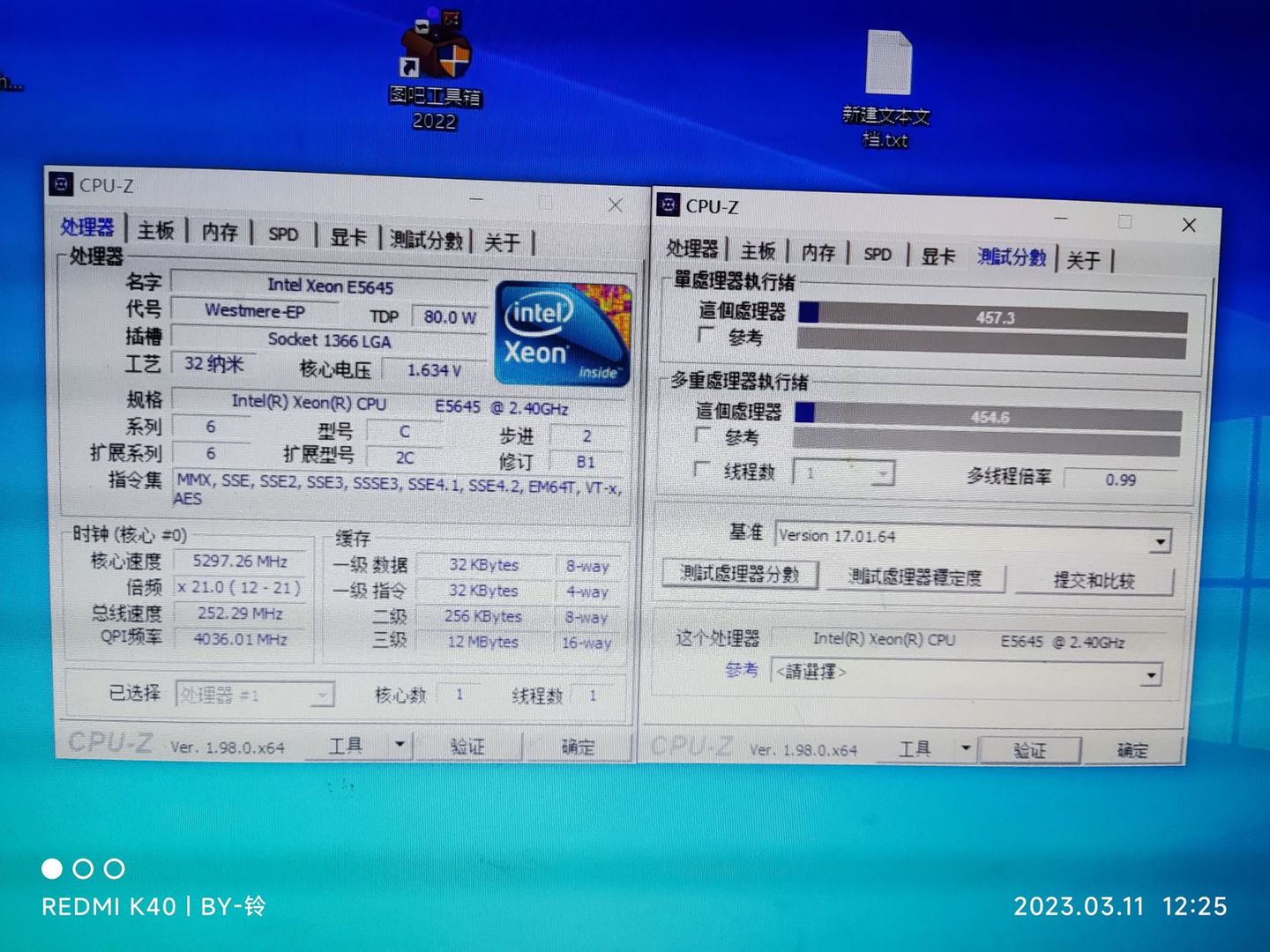Open 关于 tab in left CPU-Z window
Image resolution: width=1270 pixels, height=952 pixels.
pos(502,242)
